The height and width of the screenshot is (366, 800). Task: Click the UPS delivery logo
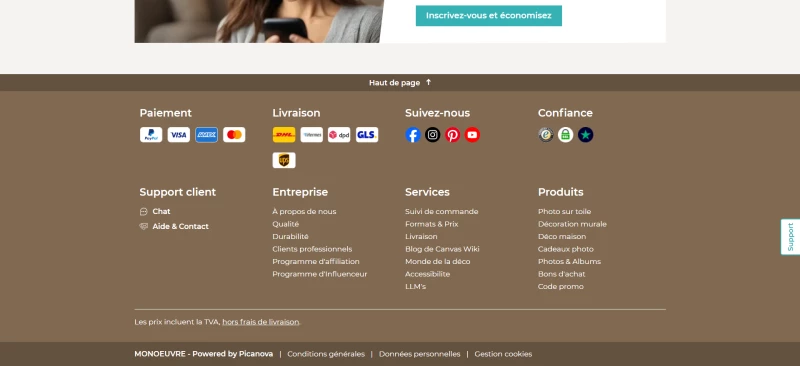point(284,160)
